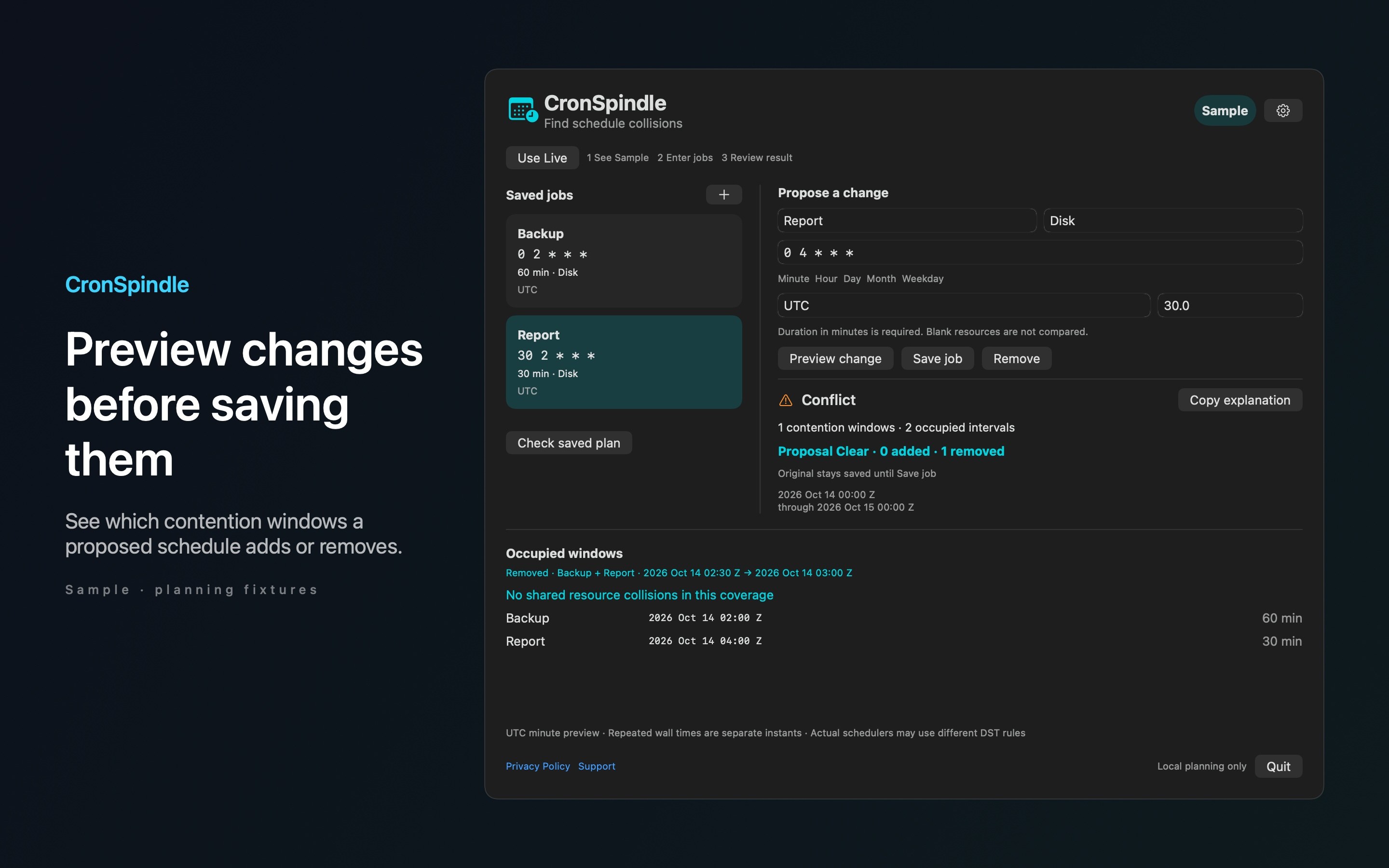Select the Report saved job card
The height and width of the screenshot is (868, 1389).
(624, 362)
